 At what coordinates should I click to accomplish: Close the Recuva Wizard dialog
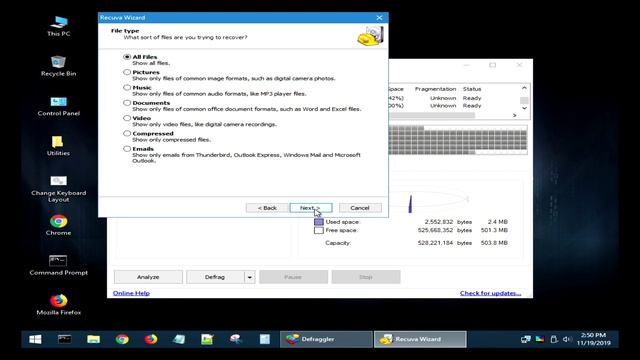[379, 18]
